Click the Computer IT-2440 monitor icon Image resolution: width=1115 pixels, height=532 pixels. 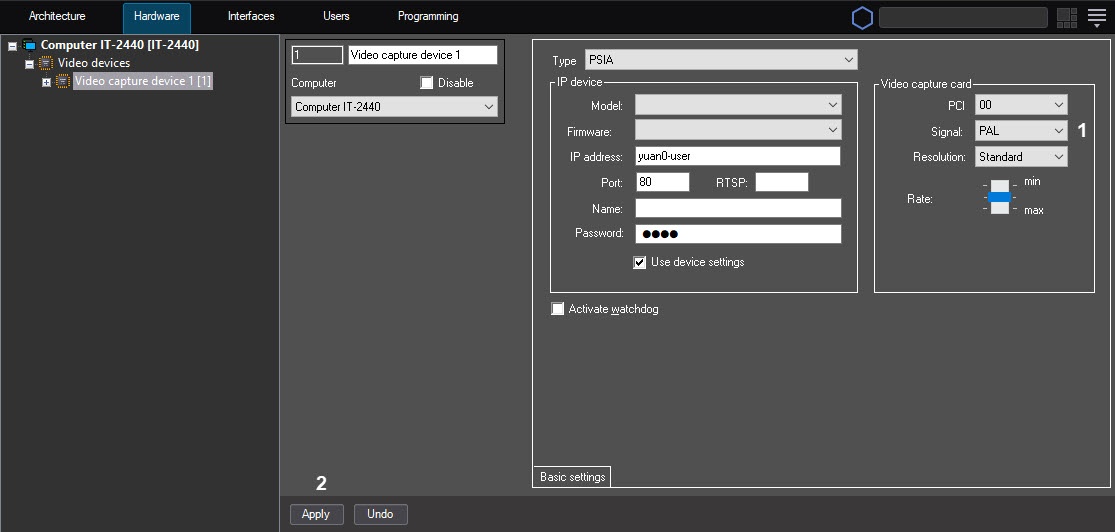[x=29, y=45]
